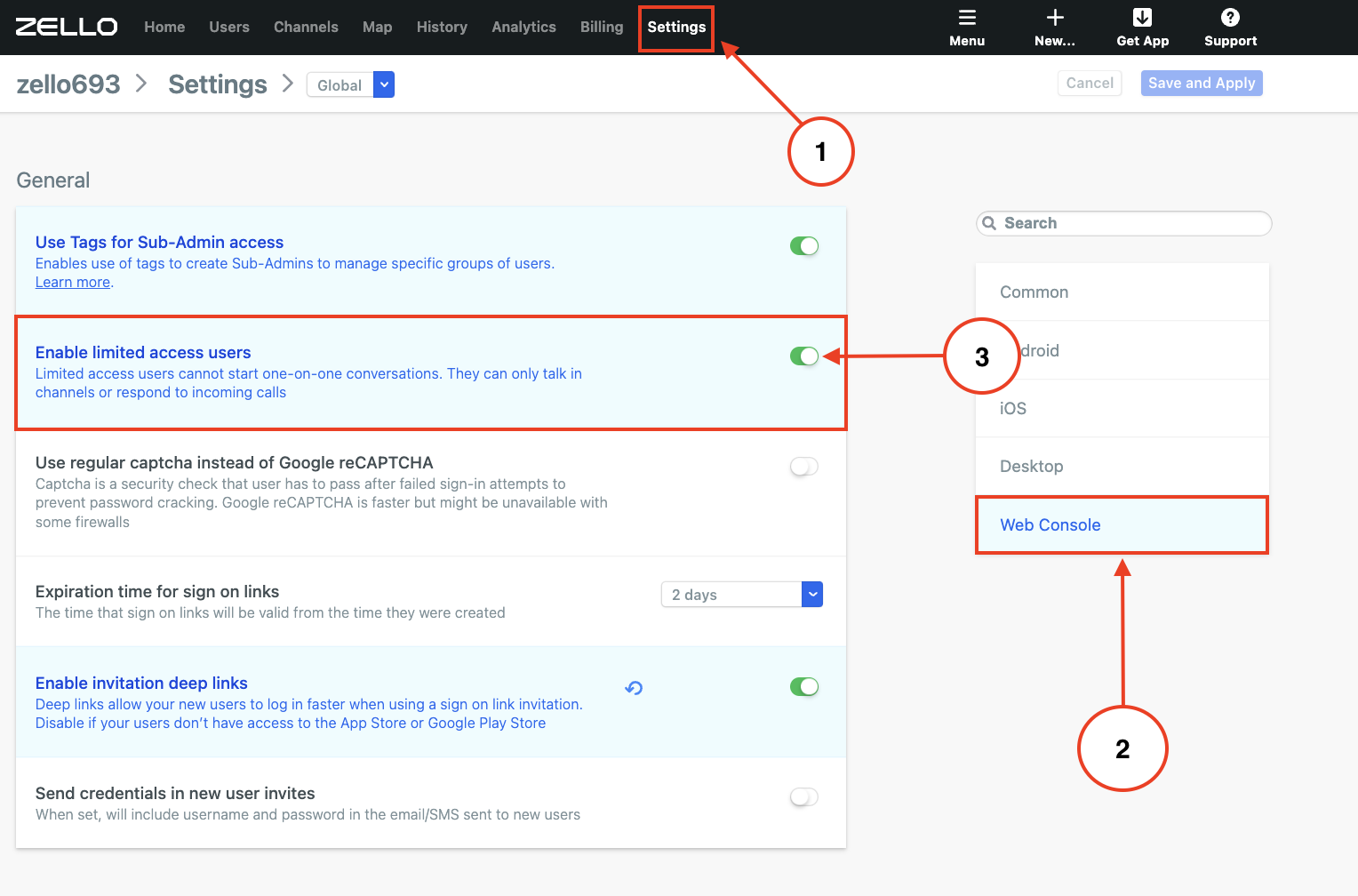Turn off Enable limited access users
1358x896 pixels.
804,356
